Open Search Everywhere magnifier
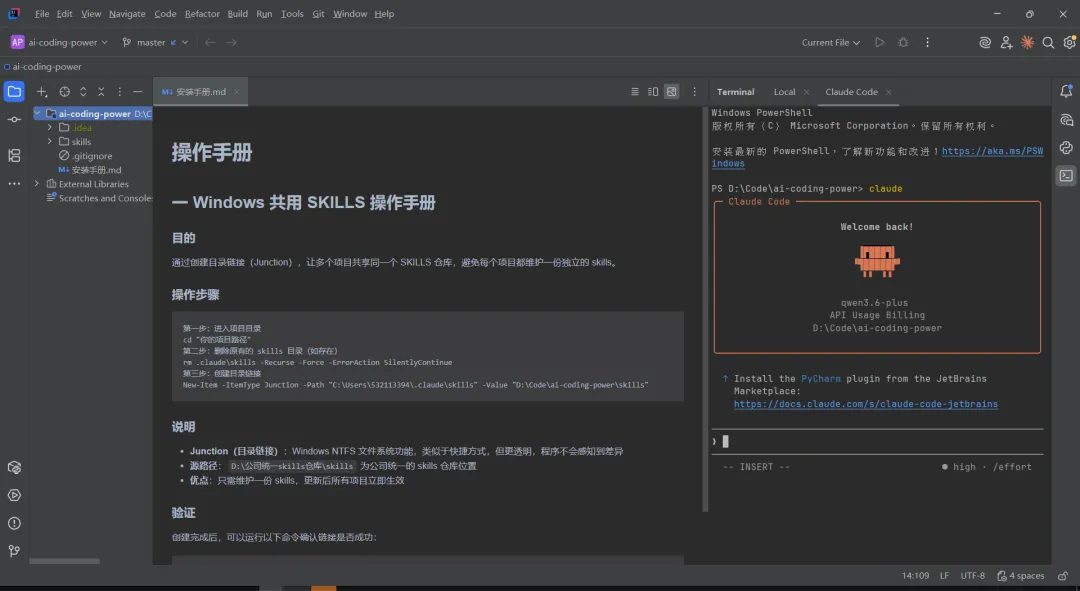 [1048, 43]
